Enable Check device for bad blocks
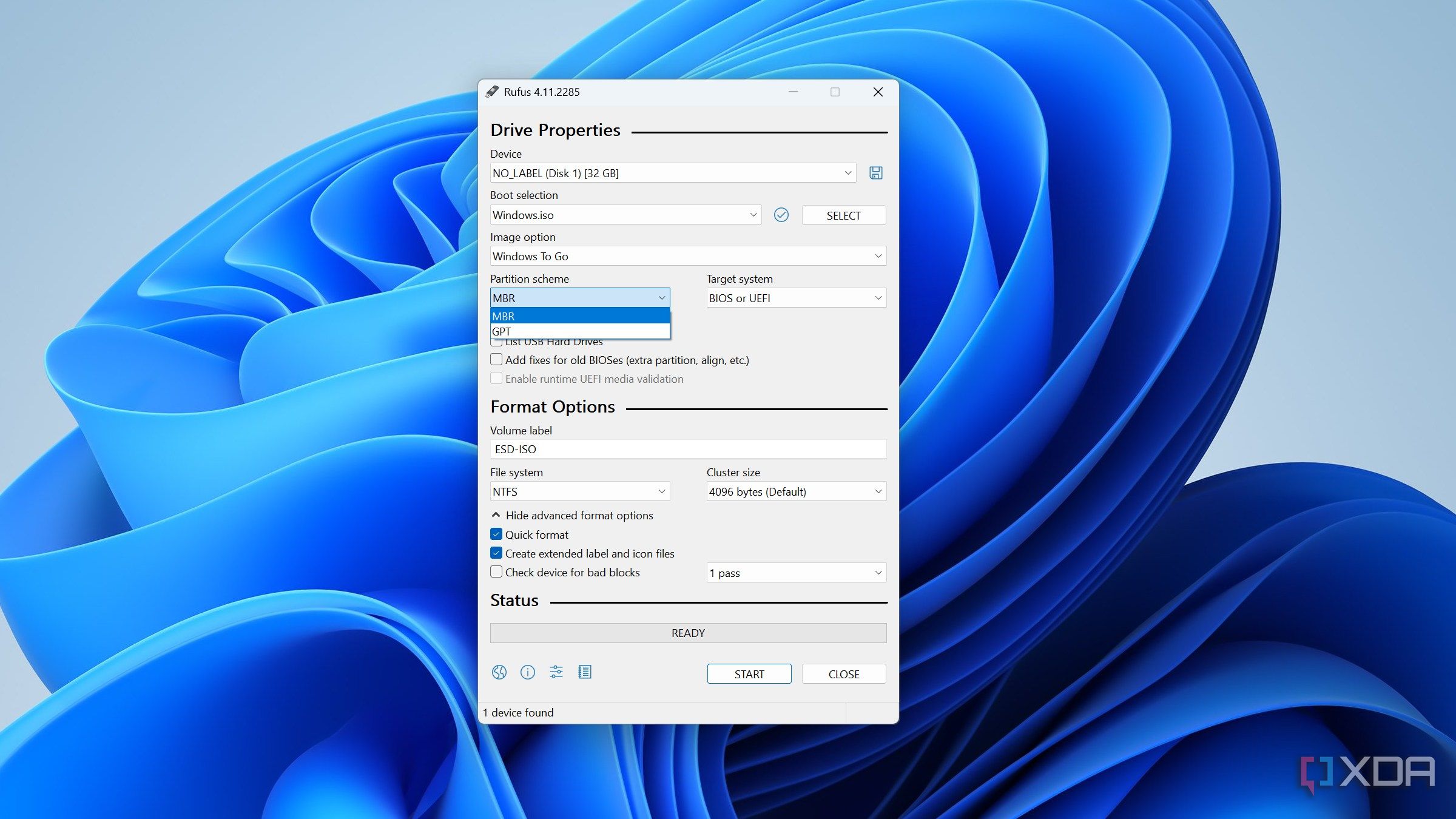 click(x=496, y=572)
